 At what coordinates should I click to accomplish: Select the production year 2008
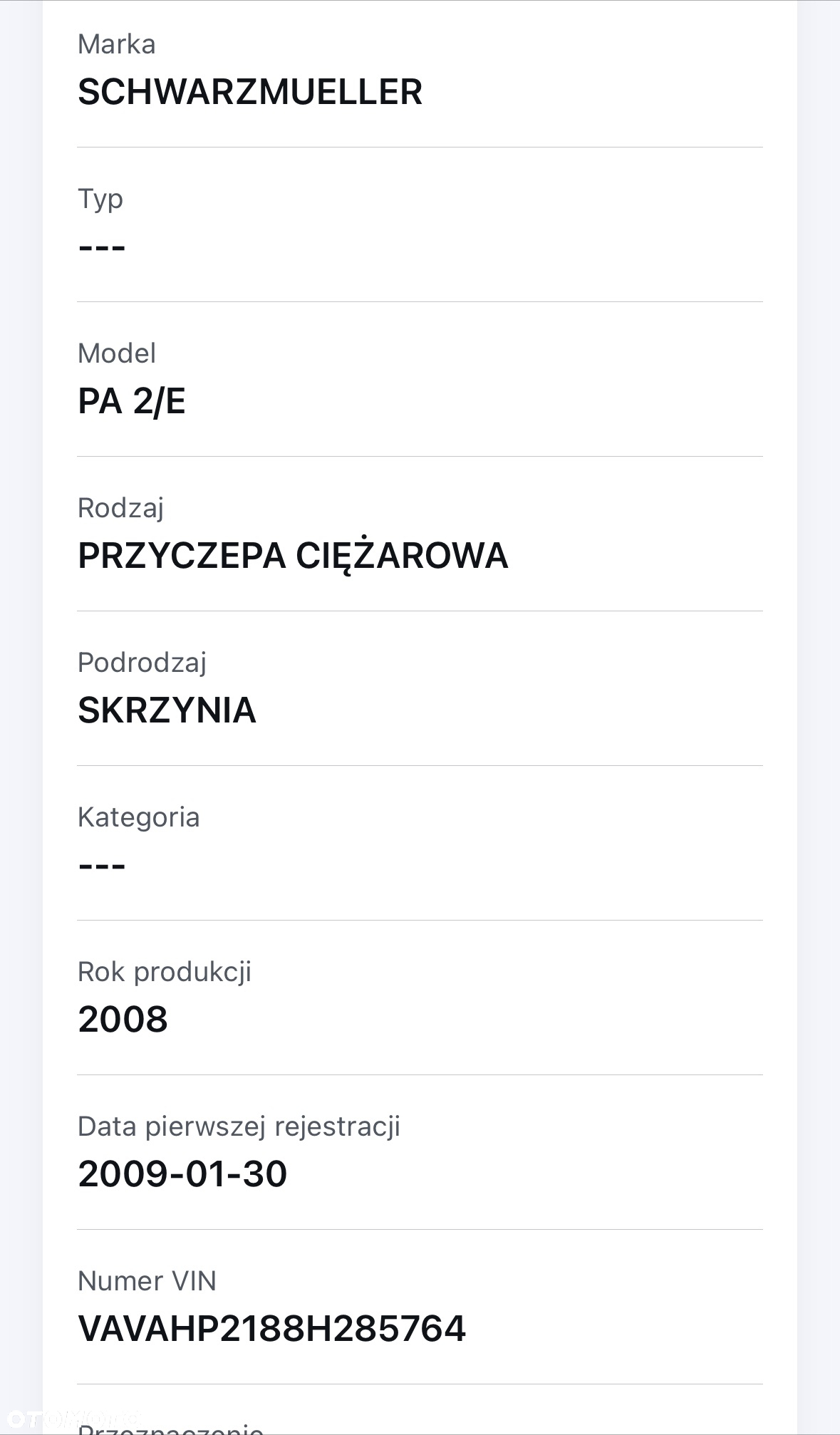pos(123,1020)
